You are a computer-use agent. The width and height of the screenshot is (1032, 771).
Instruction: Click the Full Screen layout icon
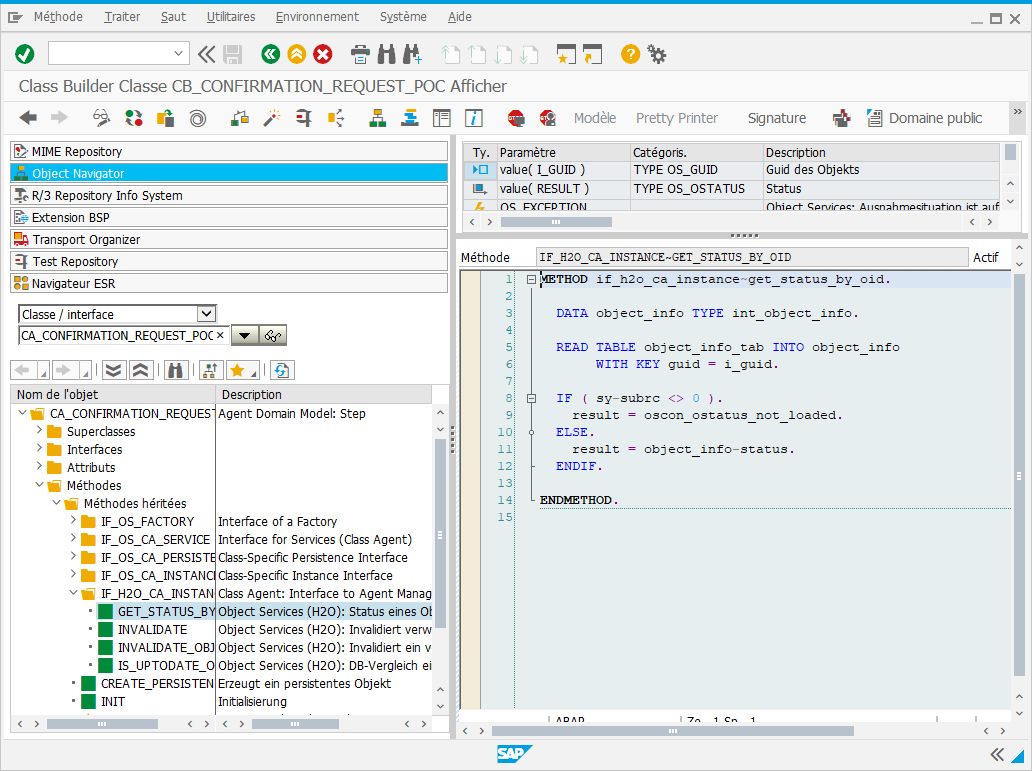click(442, 118)
